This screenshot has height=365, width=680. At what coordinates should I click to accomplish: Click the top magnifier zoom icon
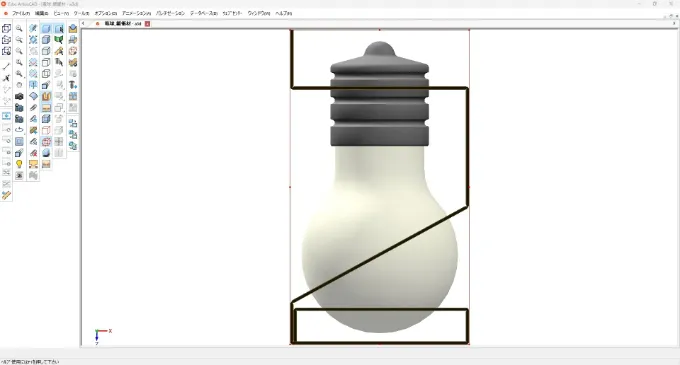[19, 29]
